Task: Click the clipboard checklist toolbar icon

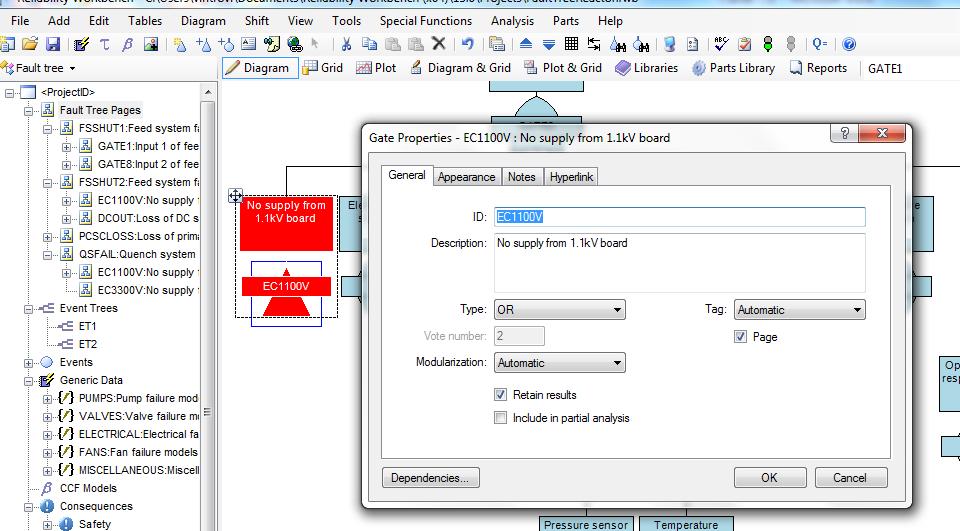Action: [744, 44]
